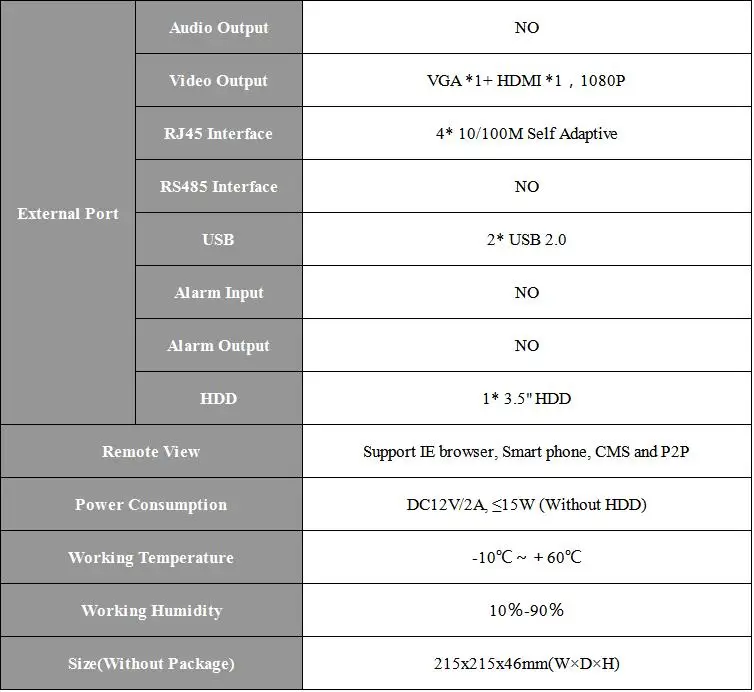Click the 10%-90% humidity value

coord(526,610)
